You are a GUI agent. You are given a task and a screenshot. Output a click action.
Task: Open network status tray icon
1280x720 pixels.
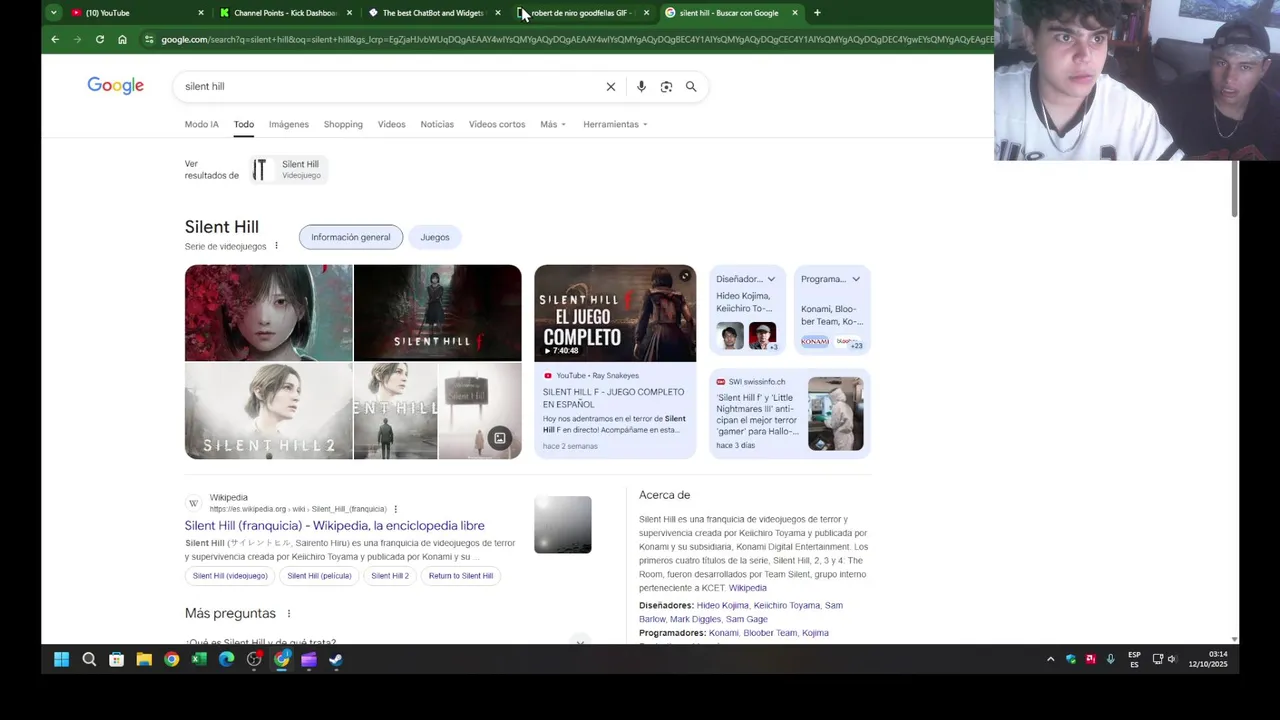tap(1157, 659)
